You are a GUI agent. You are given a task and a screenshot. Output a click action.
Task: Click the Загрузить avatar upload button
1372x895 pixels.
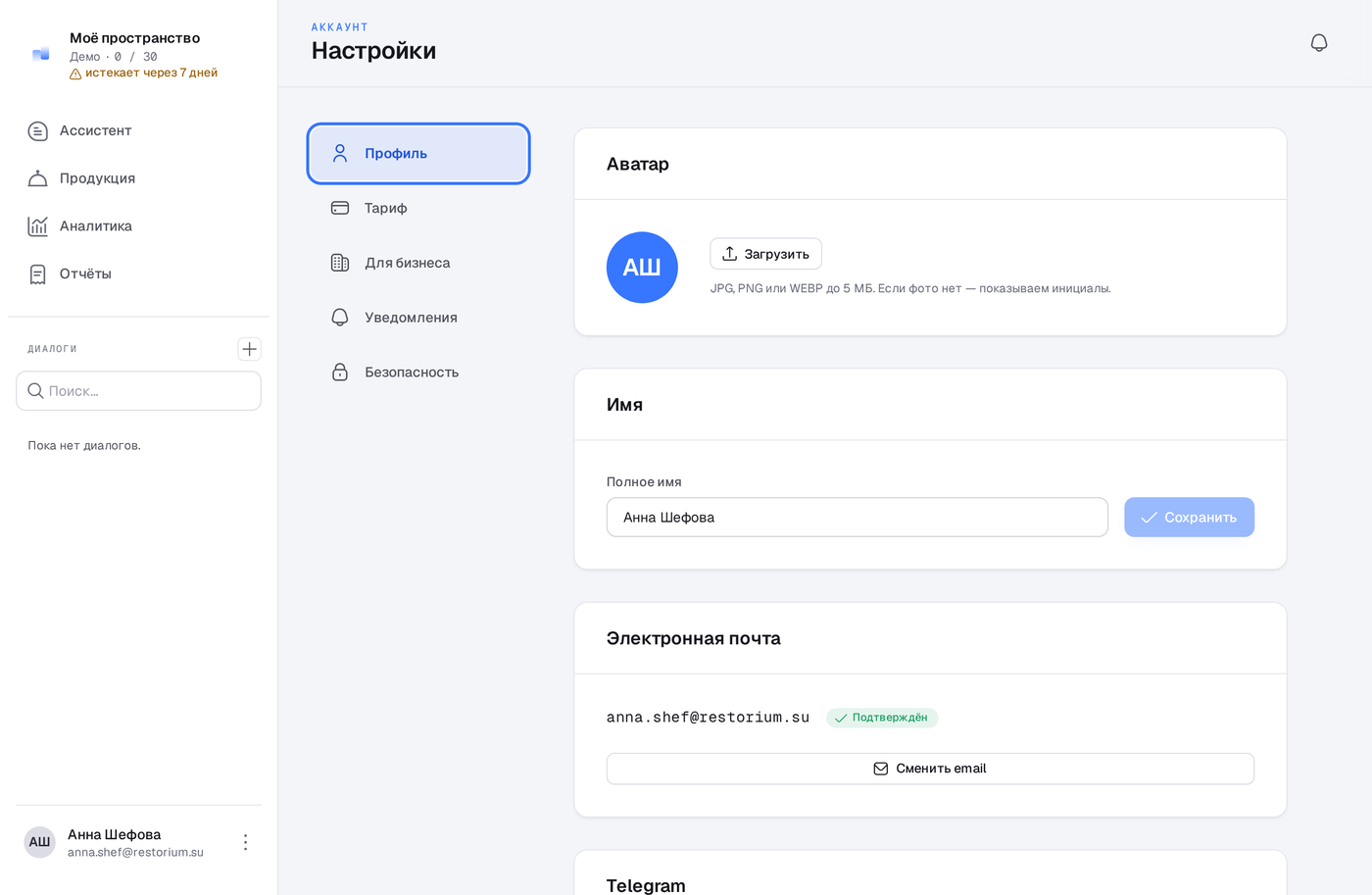point(765,254)
